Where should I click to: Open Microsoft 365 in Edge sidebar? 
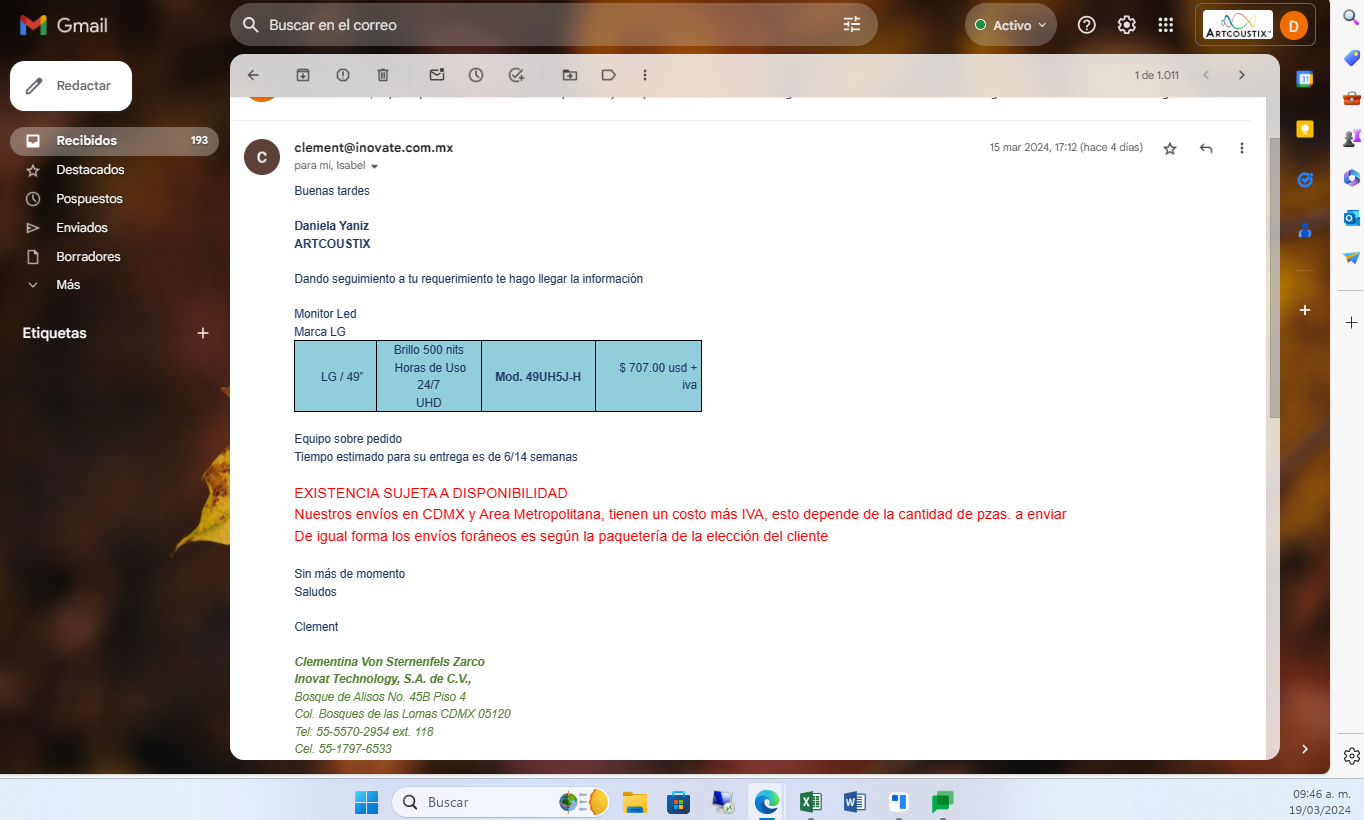(x=1351, y=178)
